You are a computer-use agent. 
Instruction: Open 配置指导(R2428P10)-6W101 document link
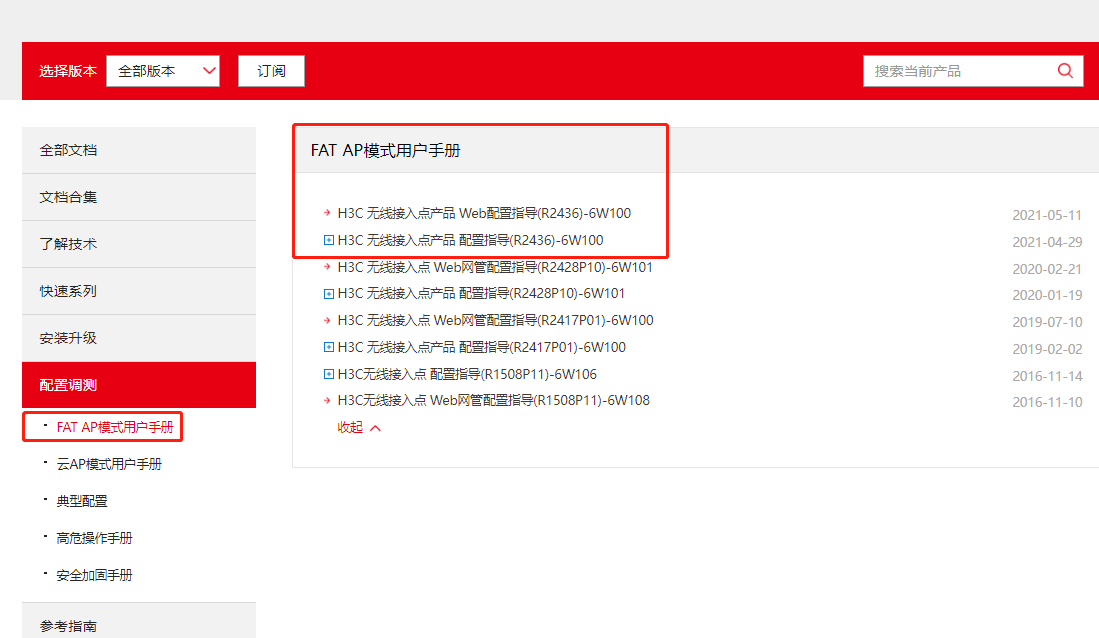(x=481, y=294)
